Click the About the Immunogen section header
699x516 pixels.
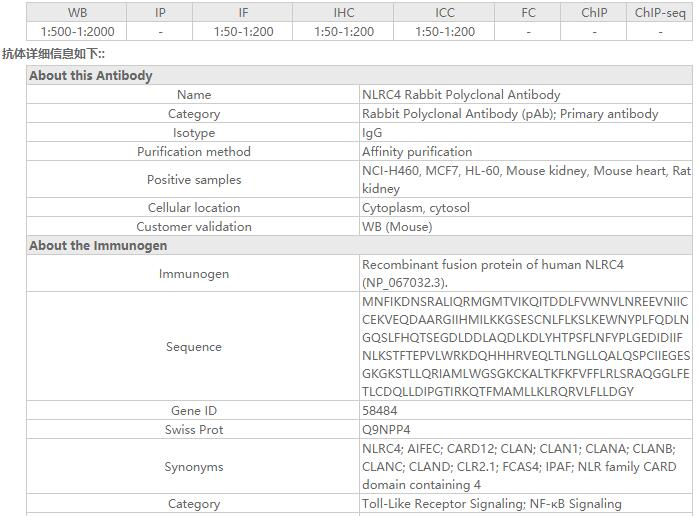click(98, 246)
